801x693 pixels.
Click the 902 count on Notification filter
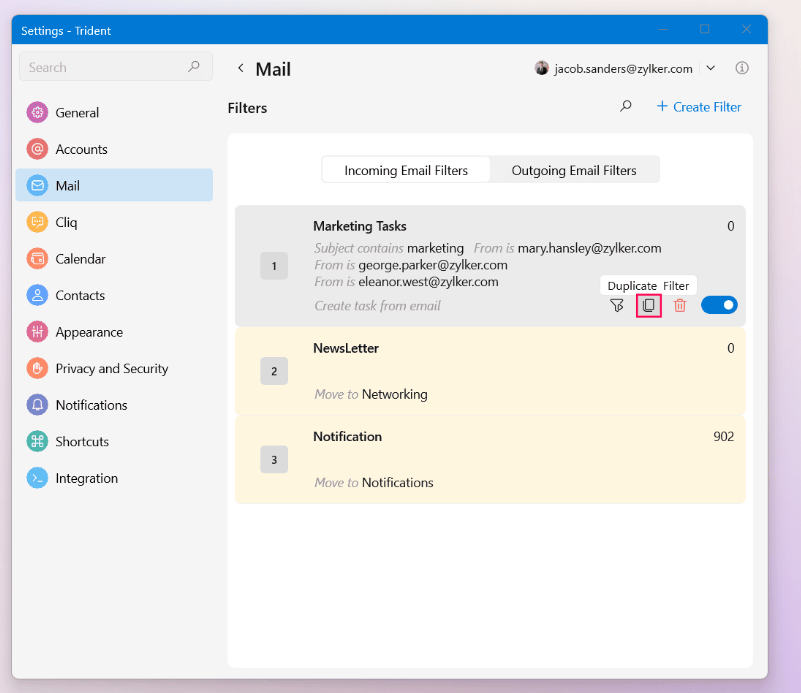723,436
